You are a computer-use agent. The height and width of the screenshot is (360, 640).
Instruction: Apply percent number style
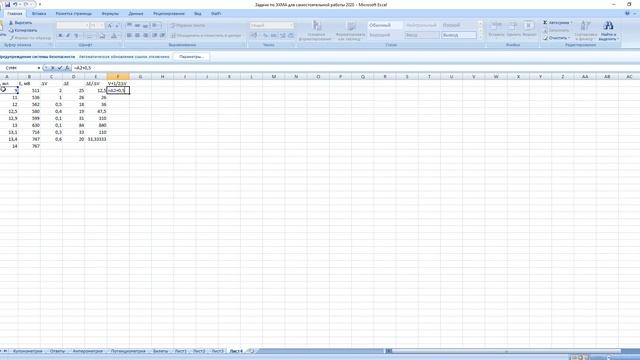[265, 36]
